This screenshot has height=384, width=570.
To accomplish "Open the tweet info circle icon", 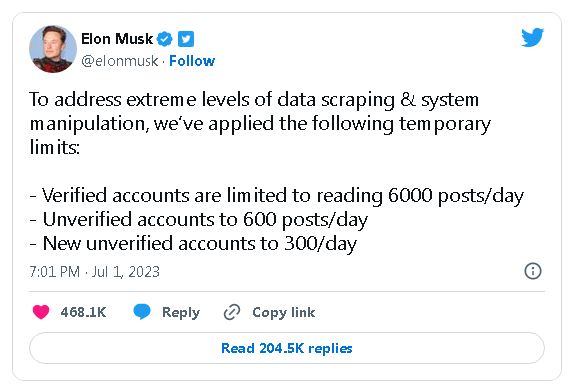I will pyautogui.click(x=533, y=271).
